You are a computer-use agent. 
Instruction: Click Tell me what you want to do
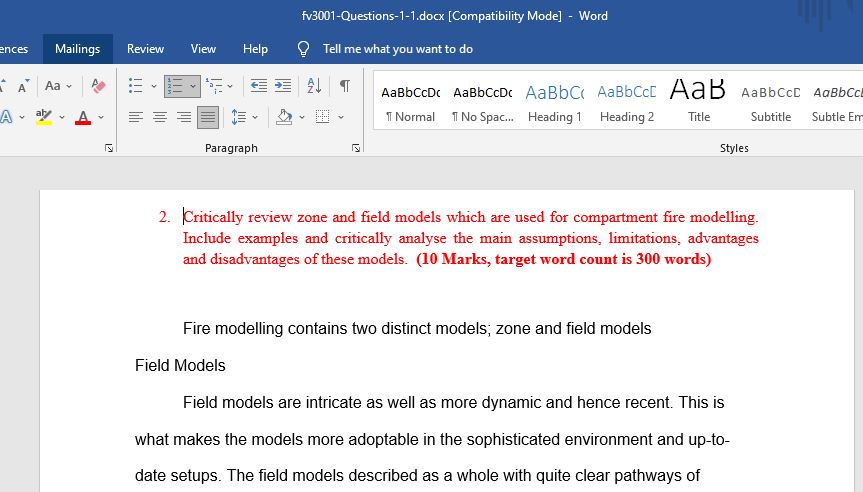click(397, 49)
